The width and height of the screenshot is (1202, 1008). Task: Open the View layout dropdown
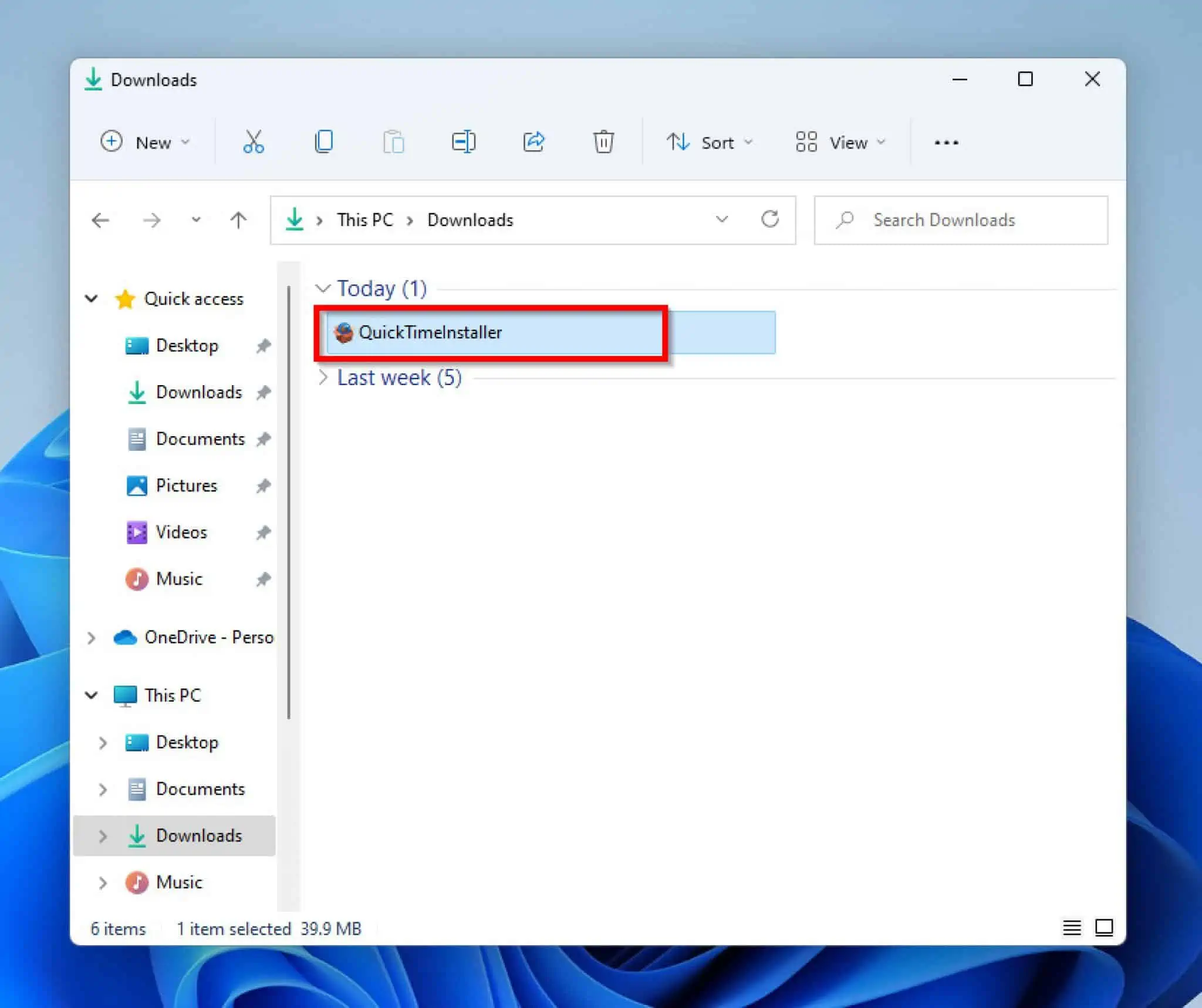840,142
